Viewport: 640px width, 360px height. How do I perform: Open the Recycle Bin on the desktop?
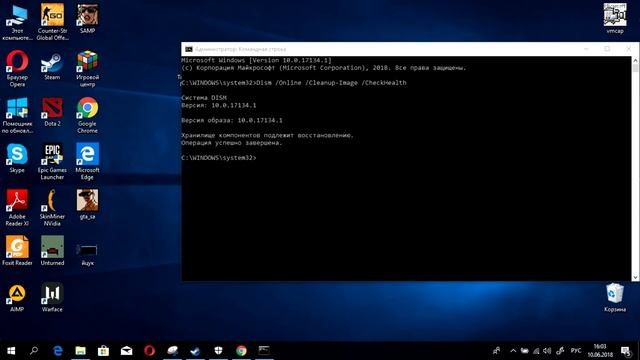point(615,298)
